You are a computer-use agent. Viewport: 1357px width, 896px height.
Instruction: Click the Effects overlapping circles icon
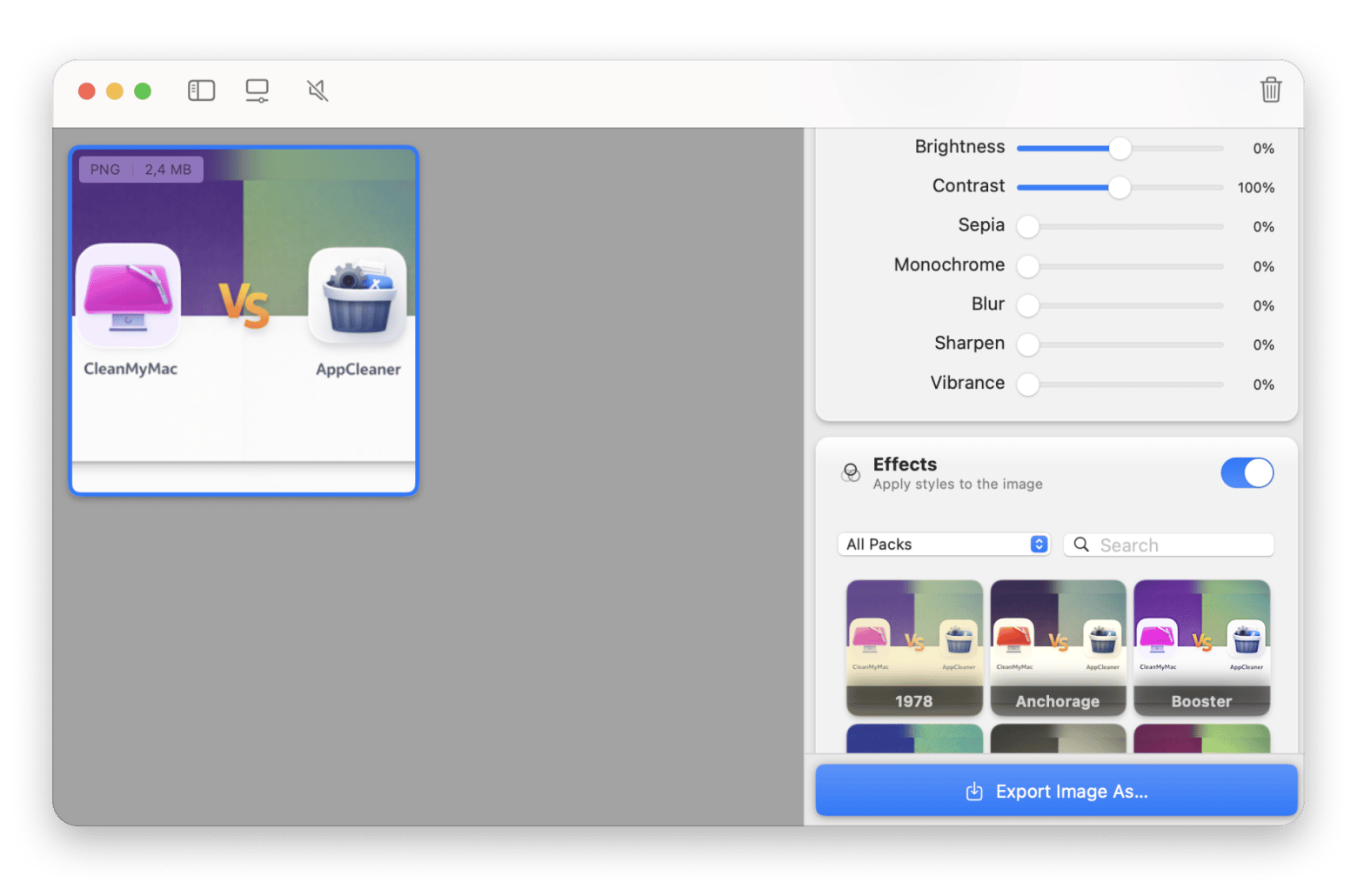pyautogui.click(x=851, y=472)
